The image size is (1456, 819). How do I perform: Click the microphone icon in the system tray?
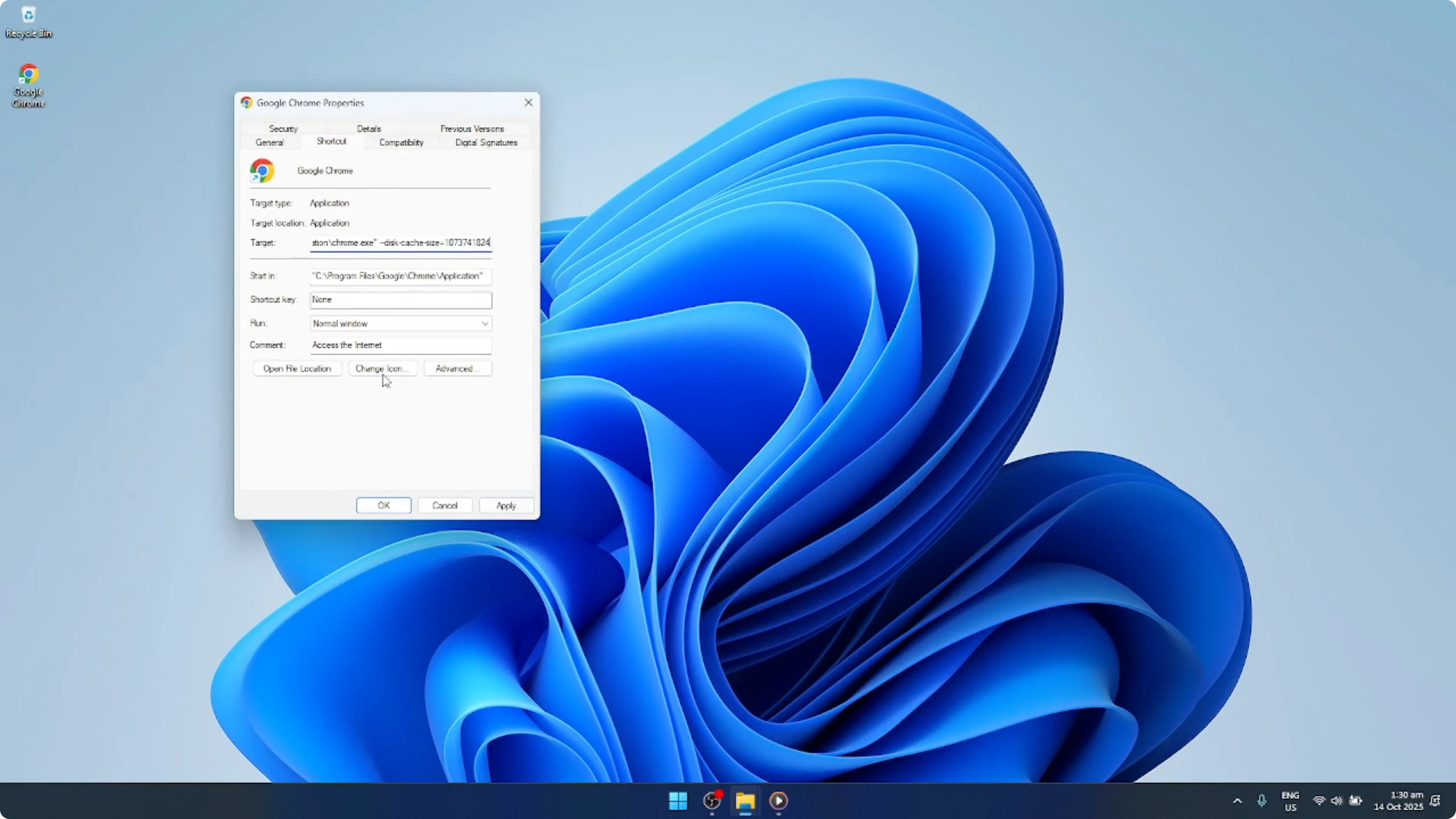[1262, 800]
